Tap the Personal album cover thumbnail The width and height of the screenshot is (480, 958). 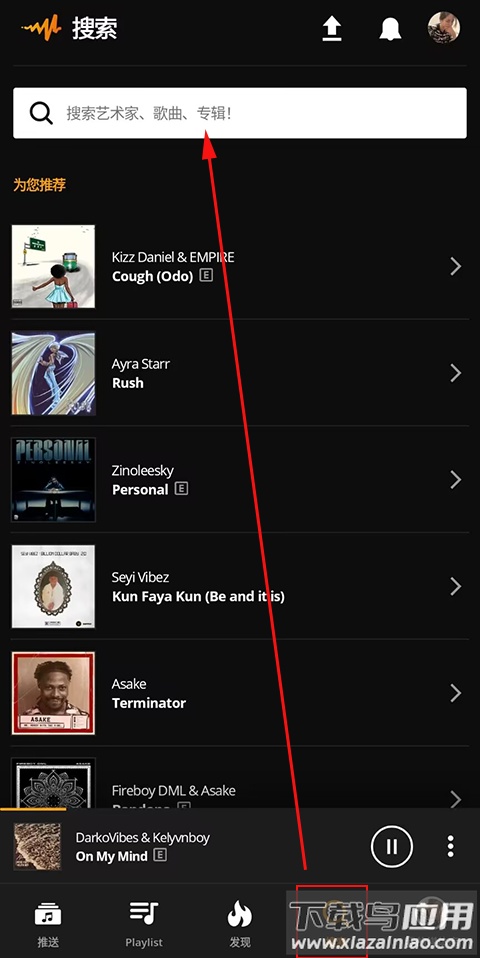[53, 480]
